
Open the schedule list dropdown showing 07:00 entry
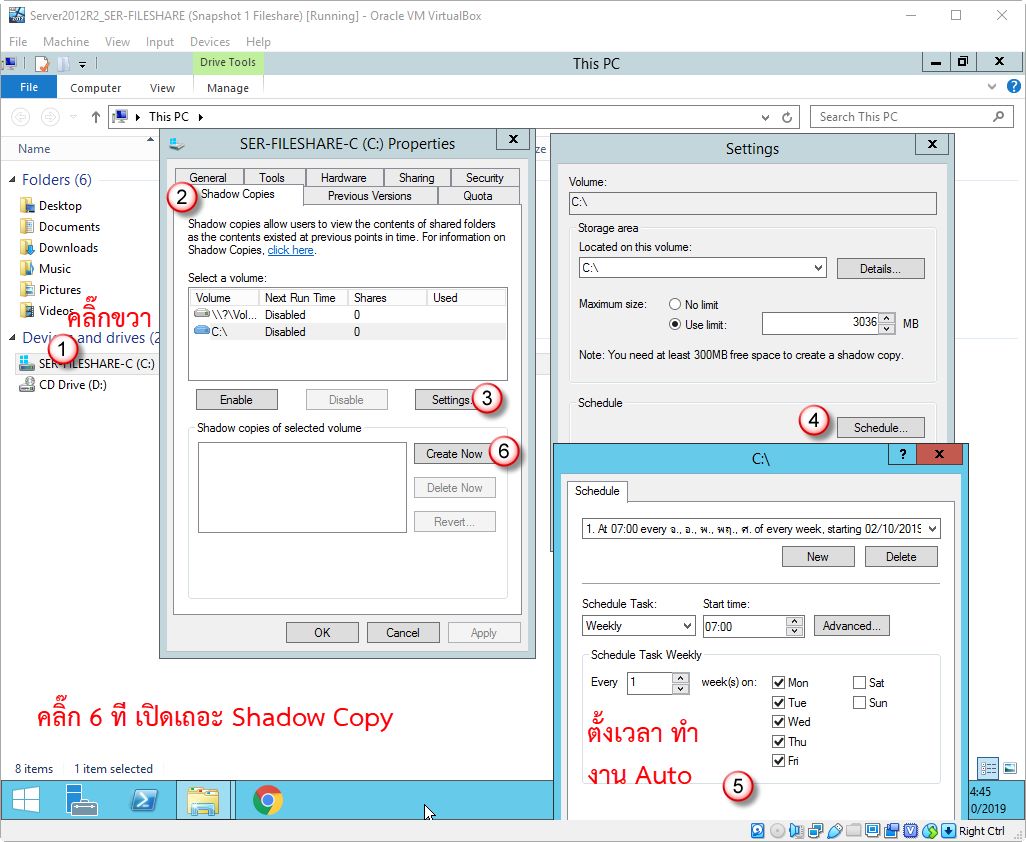tap(932, 528)
